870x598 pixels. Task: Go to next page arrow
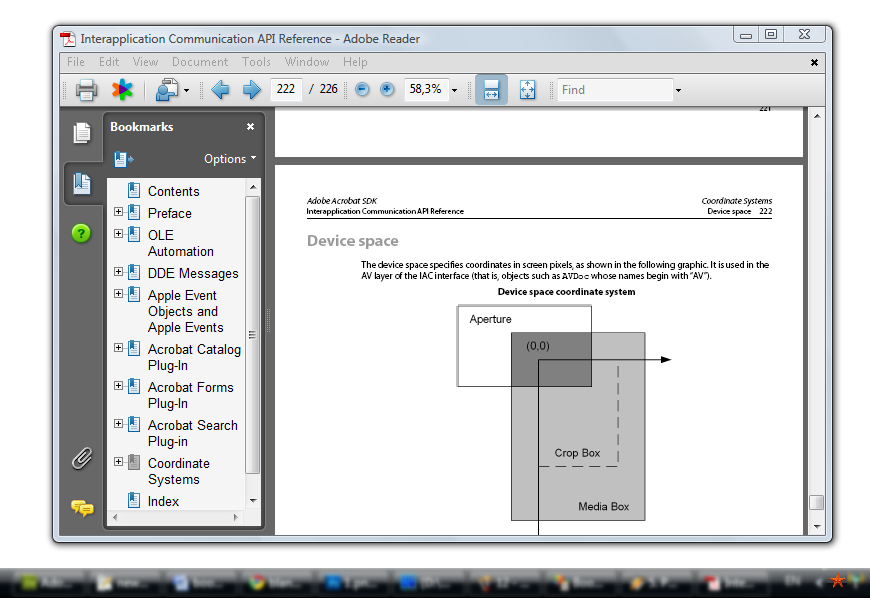click(x=251, y=90)
